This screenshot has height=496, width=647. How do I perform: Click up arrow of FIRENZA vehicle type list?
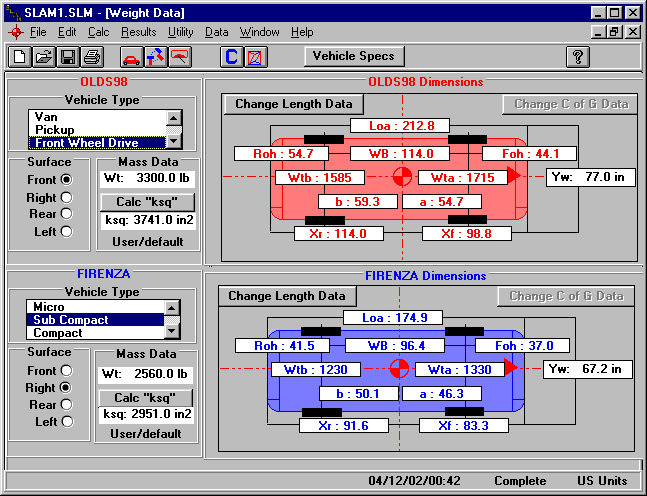coord(172,308)
